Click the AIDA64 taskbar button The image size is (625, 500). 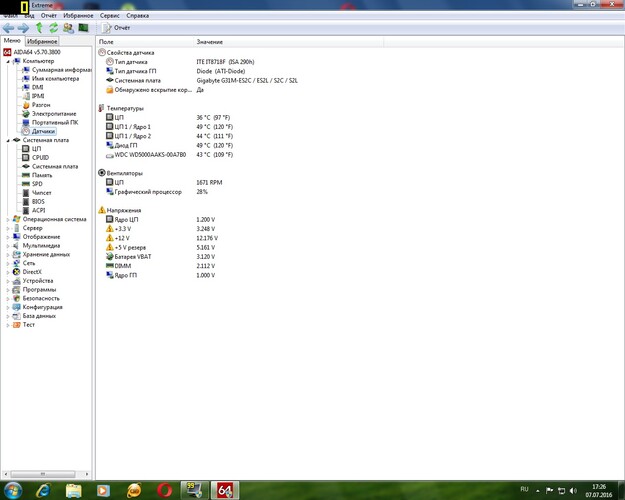(225, 490)
